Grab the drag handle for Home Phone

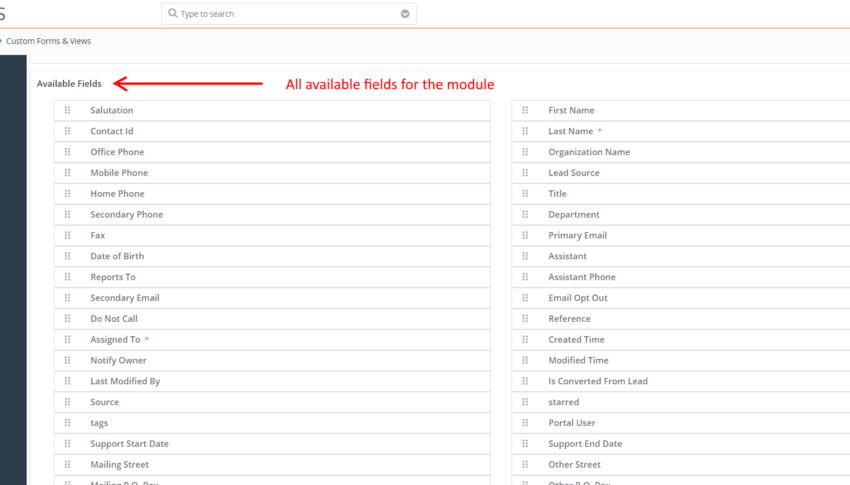click(67, 193)
